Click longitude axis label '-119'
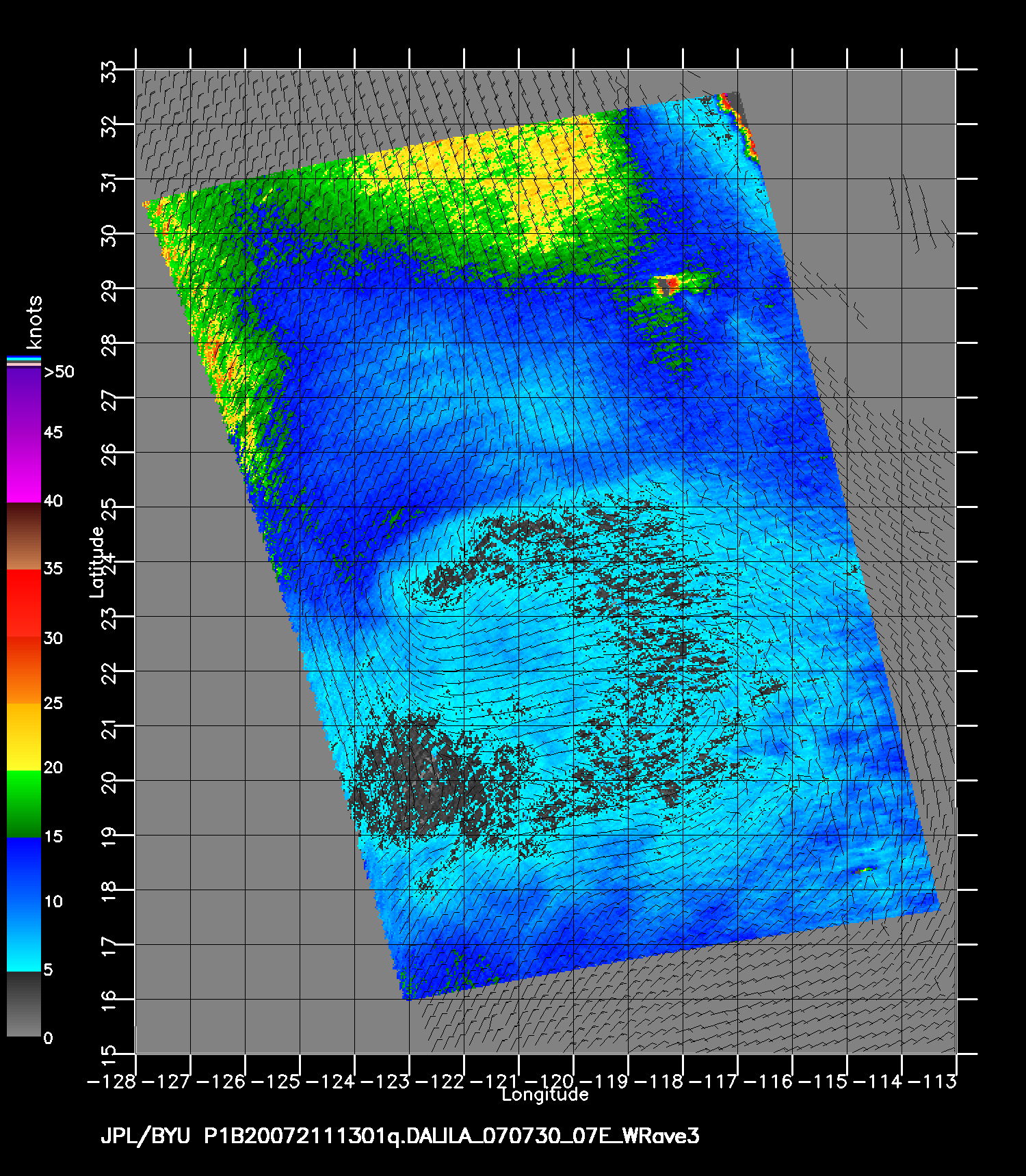Screen dimensions: 1026x1176 [x=605, y=1082]
